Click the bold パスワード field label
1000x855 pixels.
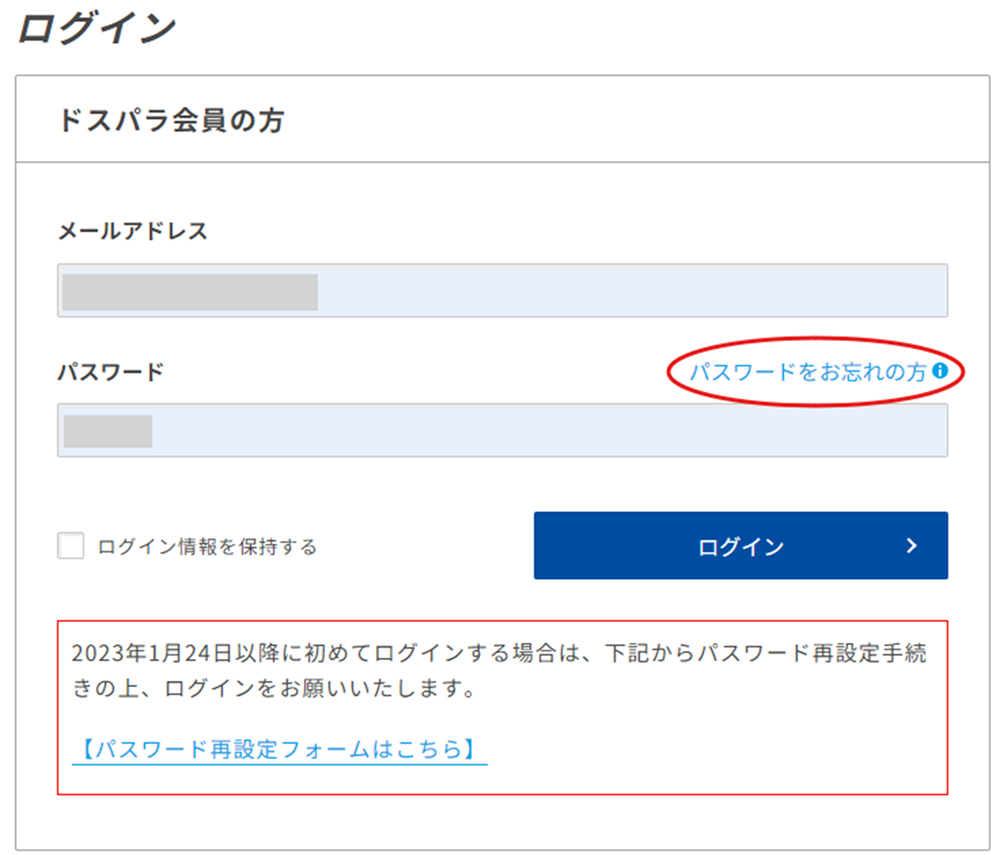(111, 372)
